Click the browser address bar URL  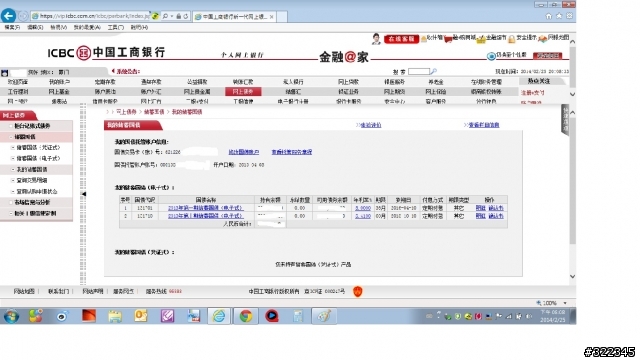tap(95, 16)
